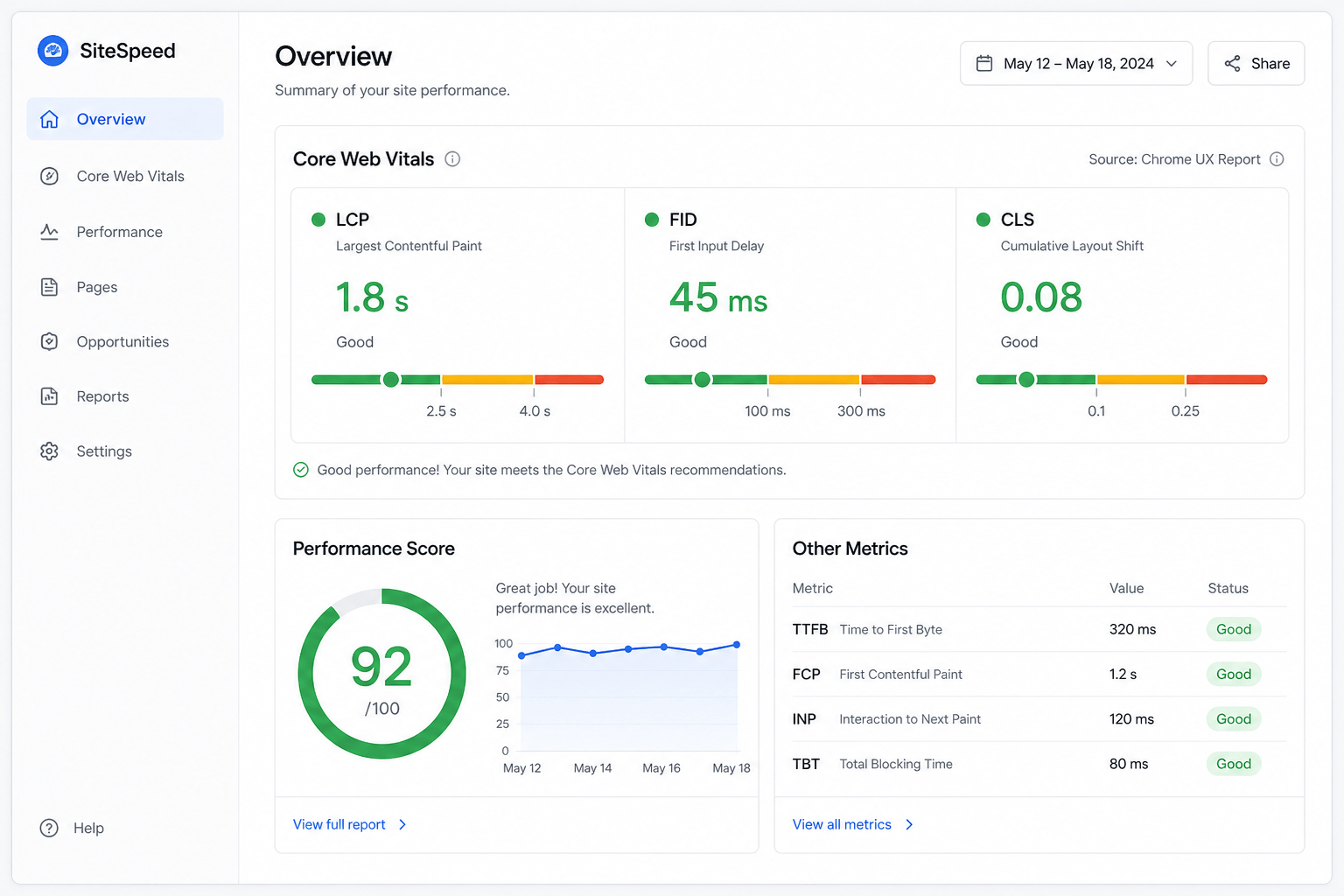Viewport: 1344px width, 896px height.
Task: Click the info icon beside Source: Chrome UX Report
Action: point(1277,159)
